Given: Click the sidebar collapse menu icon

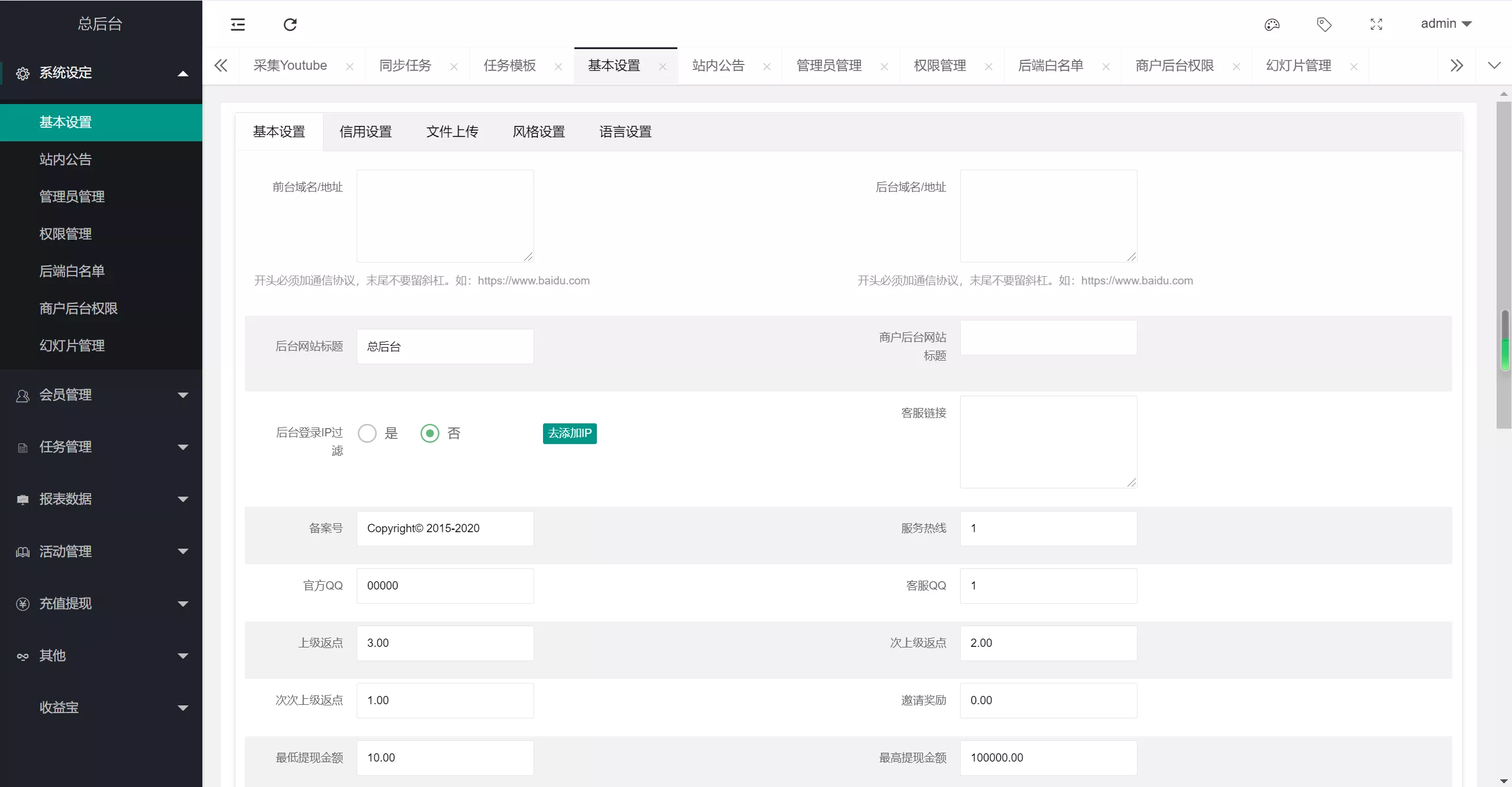Looking at the screenshot, I should [x=237, y=24].
